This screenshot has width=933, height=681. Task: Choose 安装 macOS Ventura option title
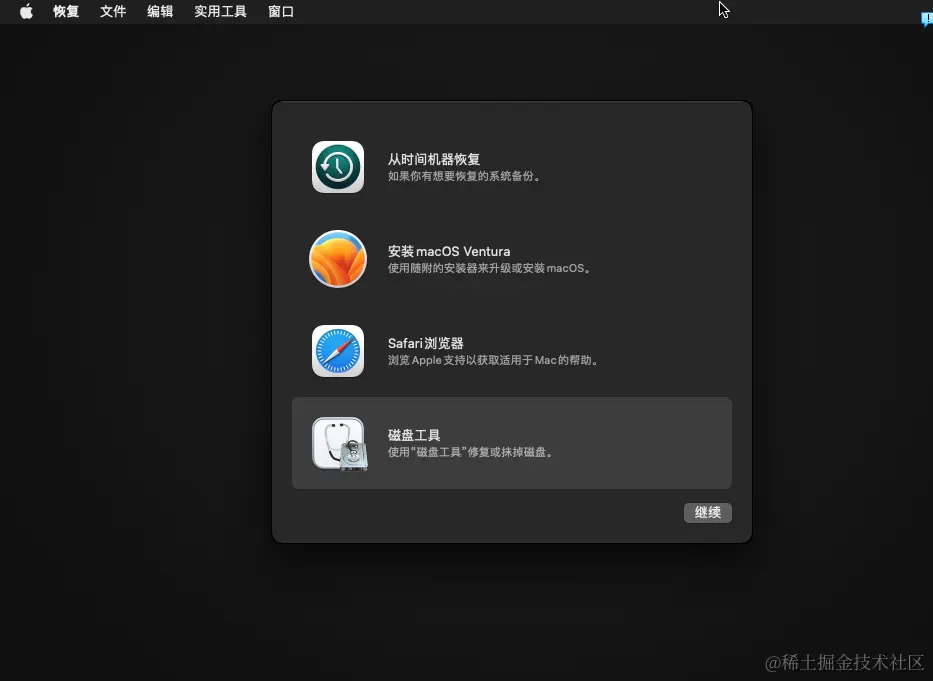(449, 251)
